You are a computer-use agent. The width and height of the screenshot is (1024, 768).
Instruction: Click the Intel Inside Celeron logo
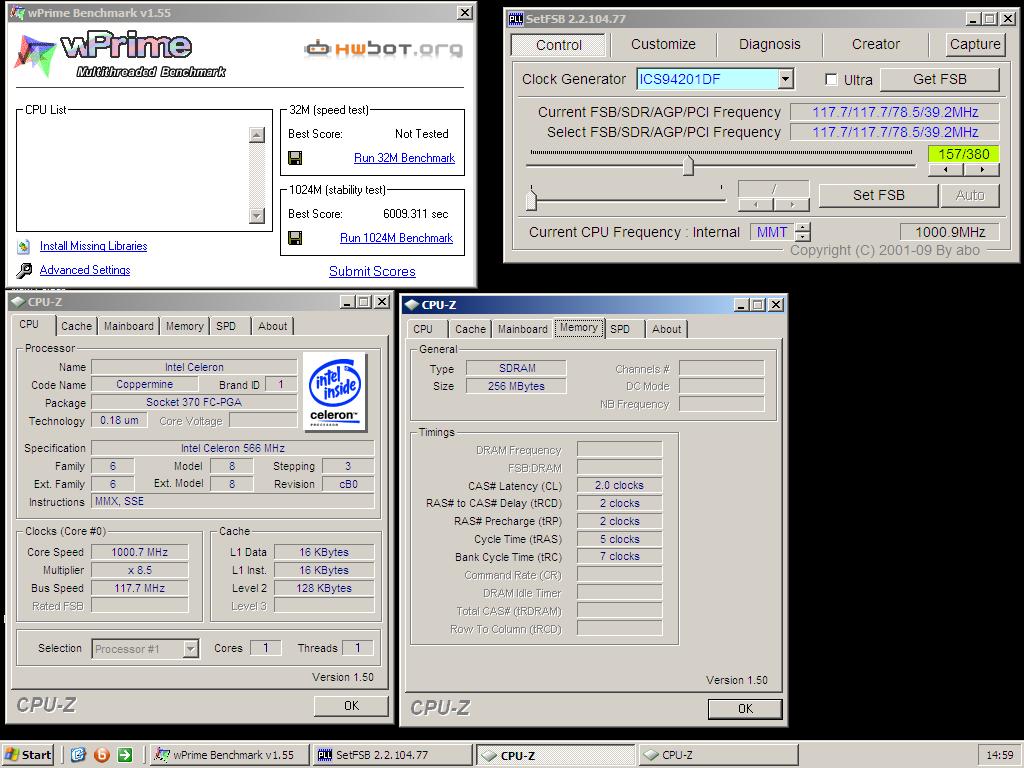coord(335,392)
